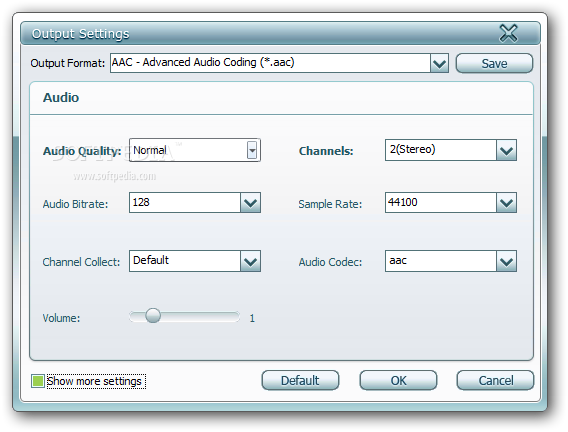The width and height of the screenshot is (568, 432).
Task: Expand the Audio Quality dropdown
Action: pos(252,150)
